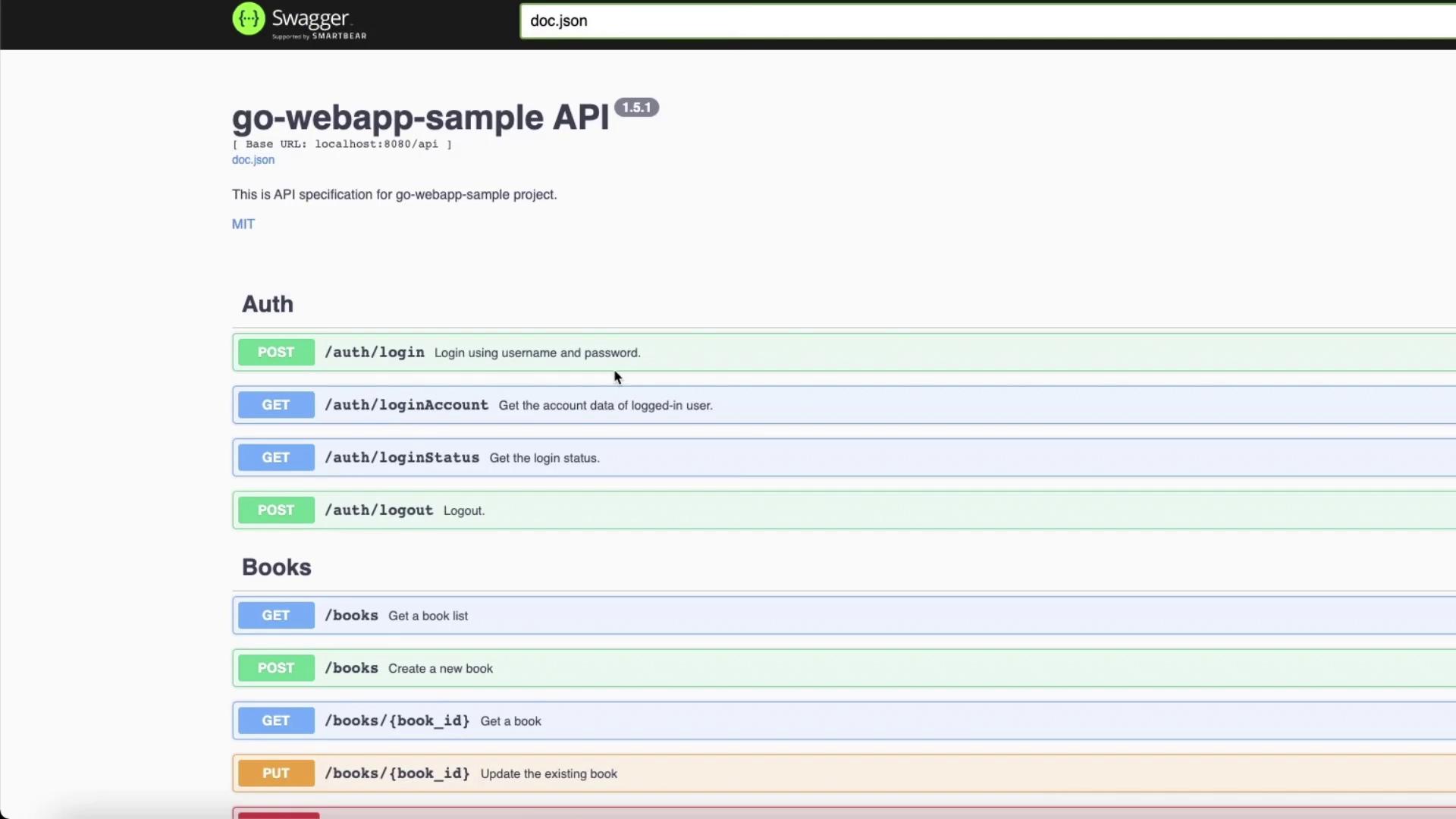Collapse the Books section header

[277, 567]
